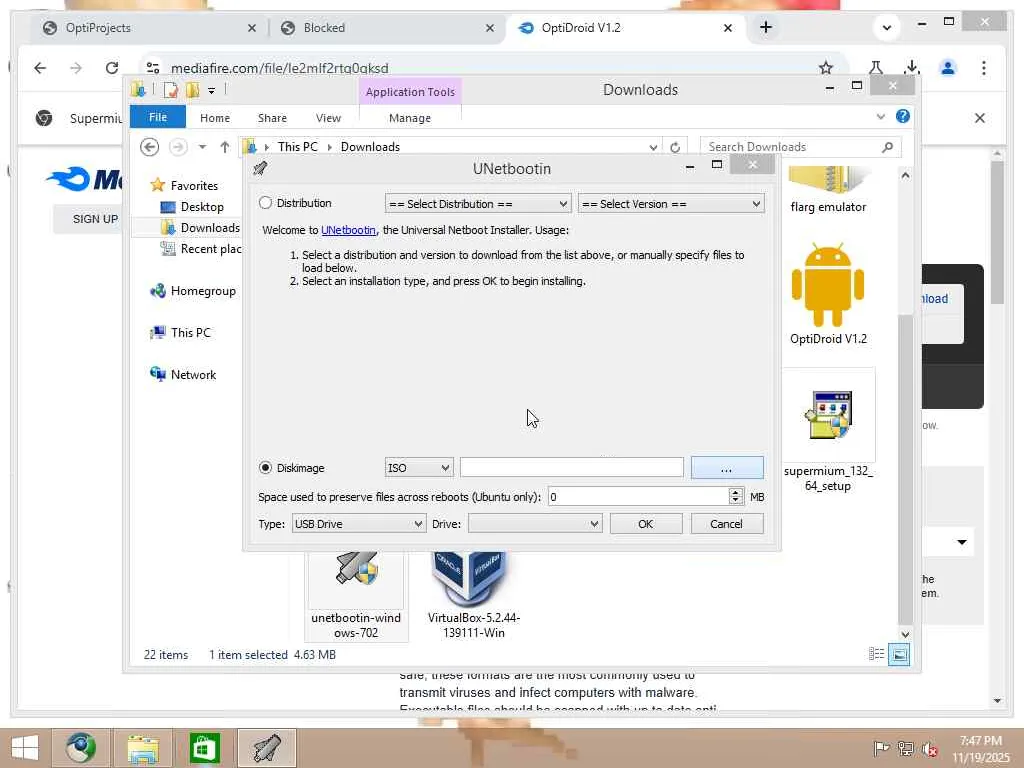1024x768 pixels.
Task: Open the Select Distribution dropdown
Action: [477, 204]
